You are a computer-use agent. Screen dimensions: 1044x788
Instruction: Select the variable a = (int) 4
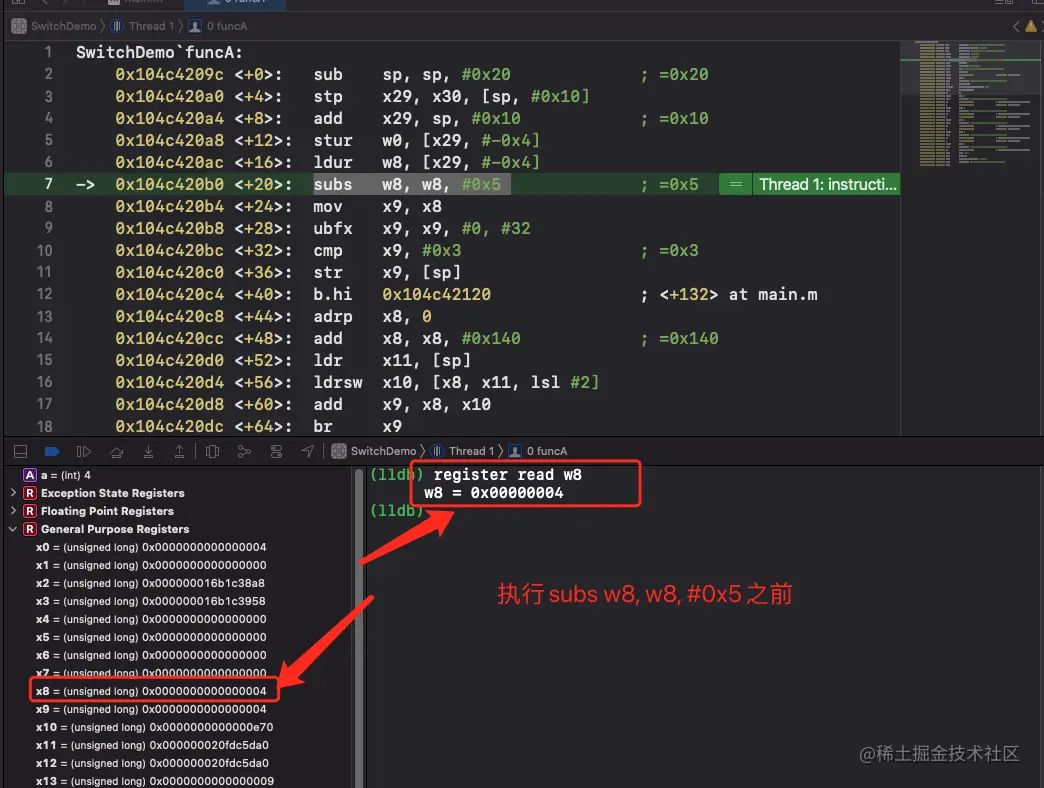pyautogui.click(x=65, y=475)
